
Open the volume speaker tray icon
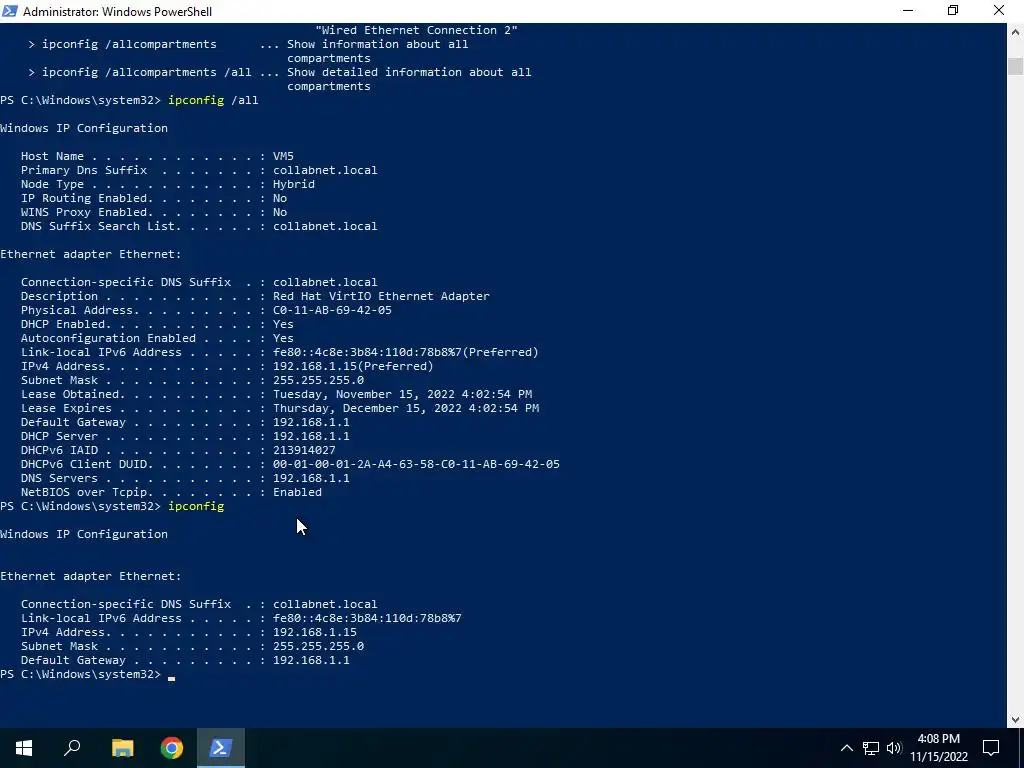point(893,748)
